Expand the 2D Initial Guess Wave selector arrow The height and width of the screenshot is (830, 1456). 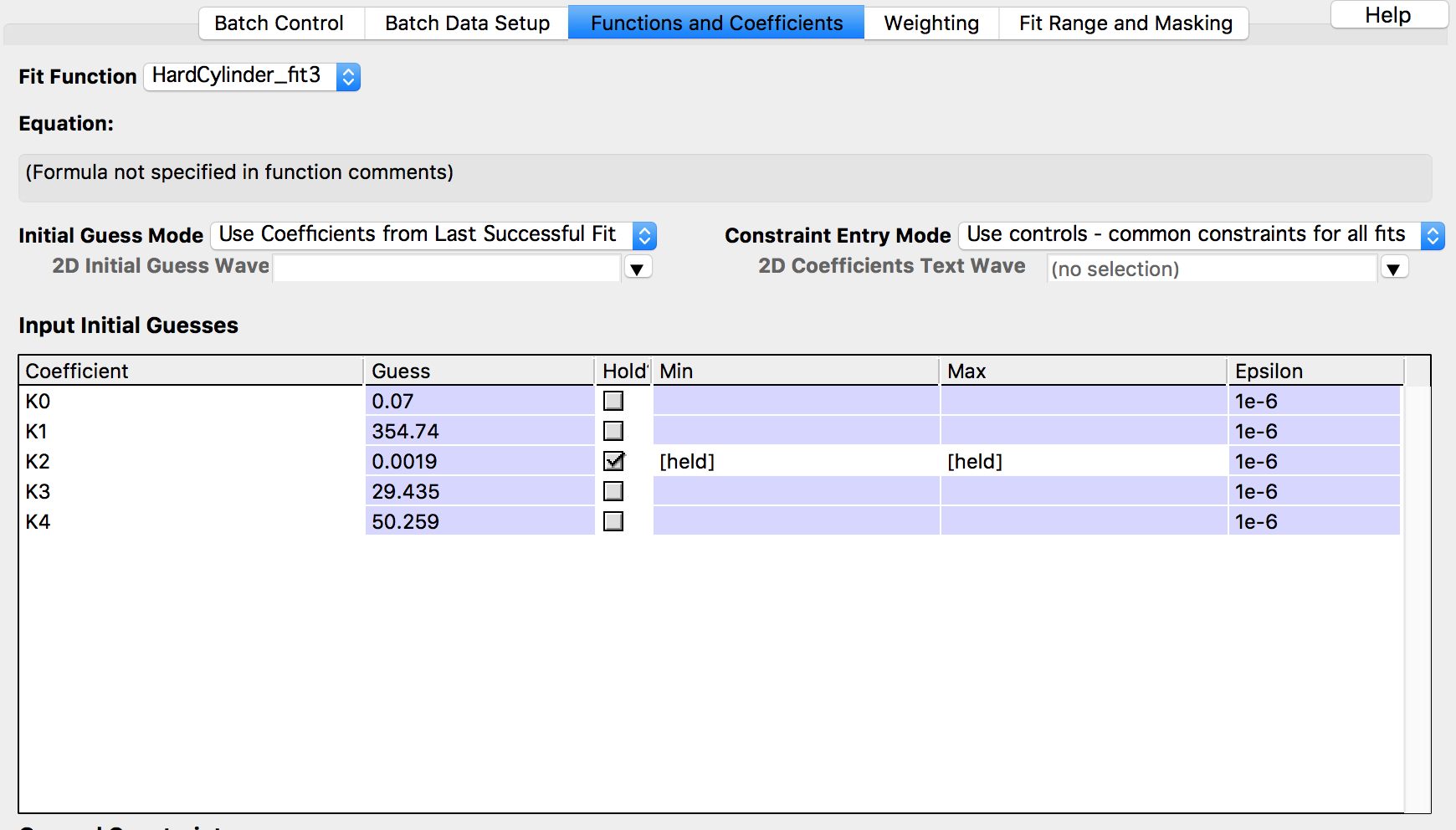638,268
